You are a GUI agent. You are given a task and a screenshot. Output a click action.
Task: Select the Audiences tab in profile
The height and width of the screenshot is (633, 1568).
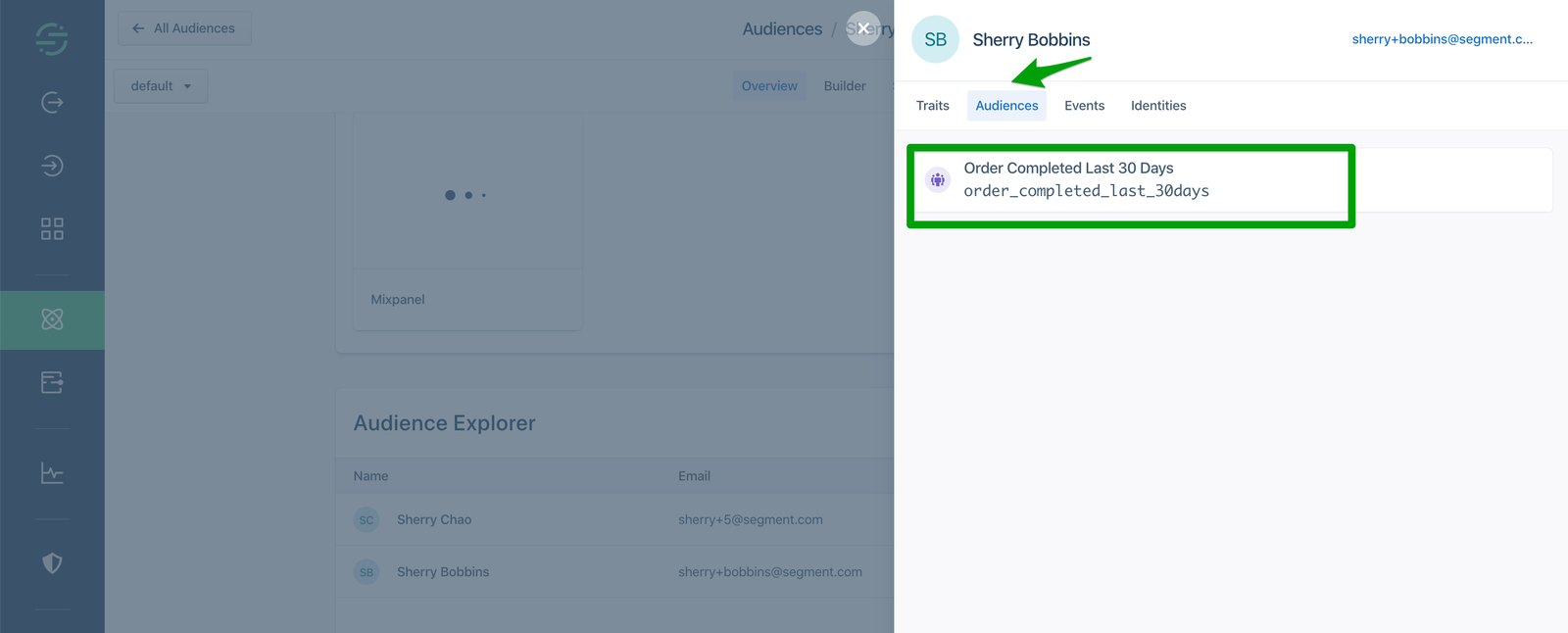tap(1006, 106)
